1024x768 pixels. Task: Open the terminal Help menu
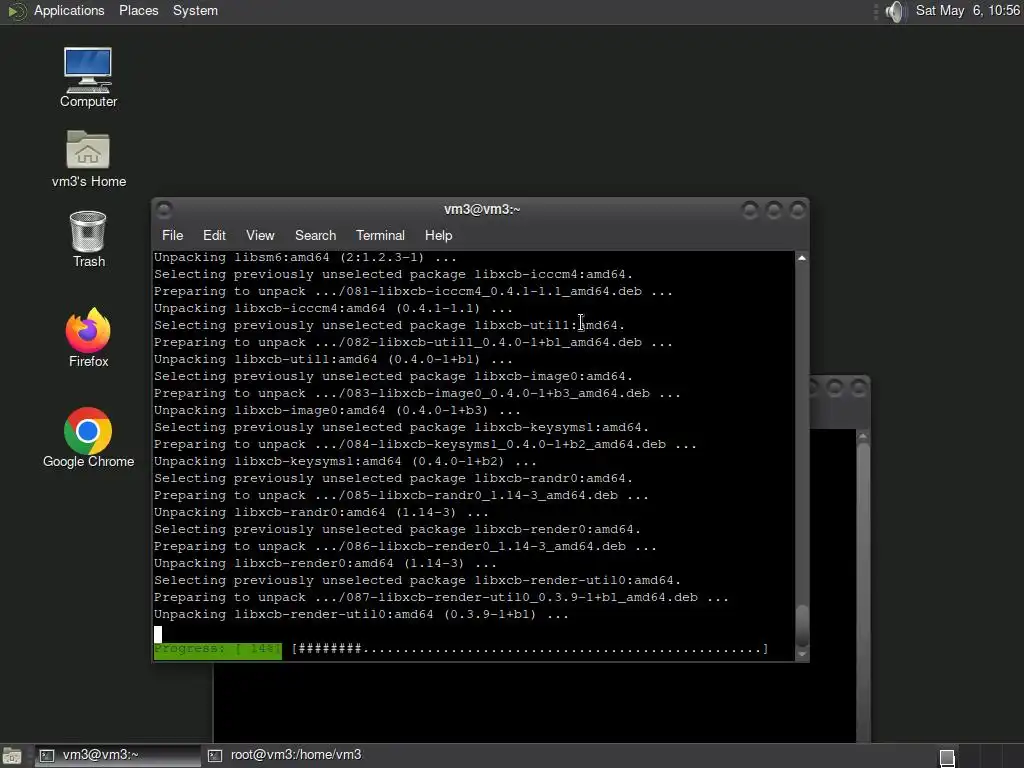pos(438,235)
